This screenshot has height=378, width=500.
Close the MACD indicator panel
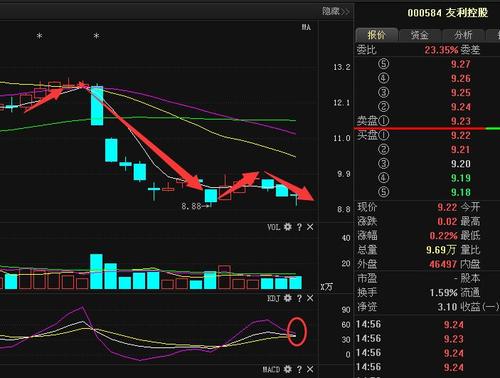310,369
